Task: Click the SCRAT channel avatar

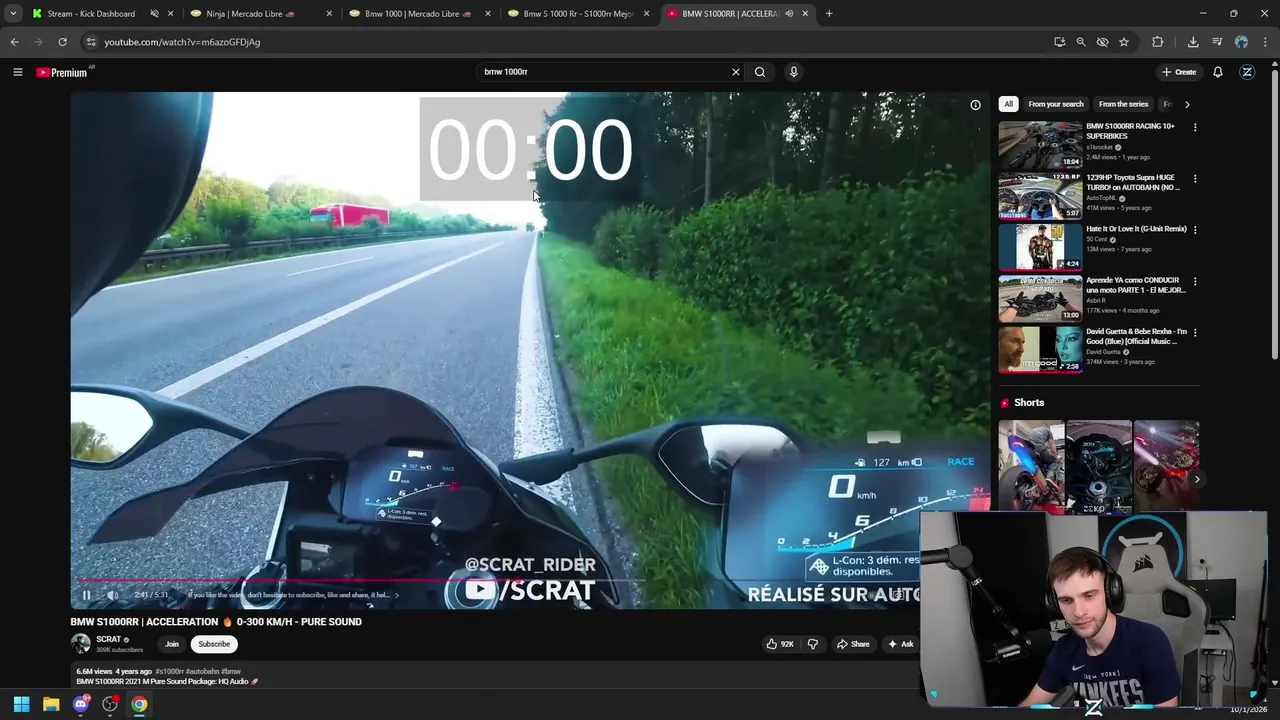Action: (80, 644)
